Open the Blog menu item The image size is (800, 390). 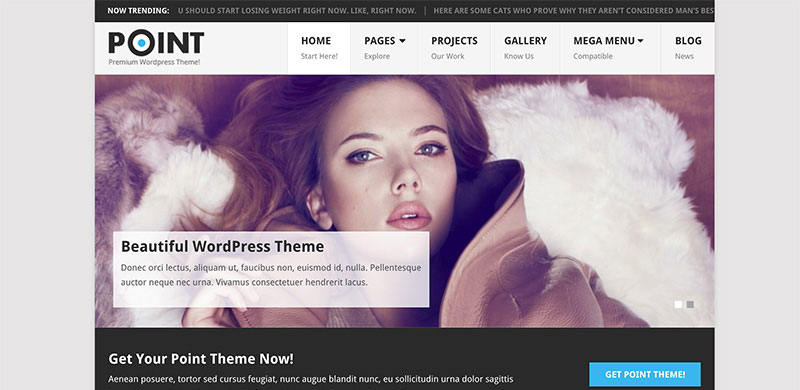click(x=688, y=48)
